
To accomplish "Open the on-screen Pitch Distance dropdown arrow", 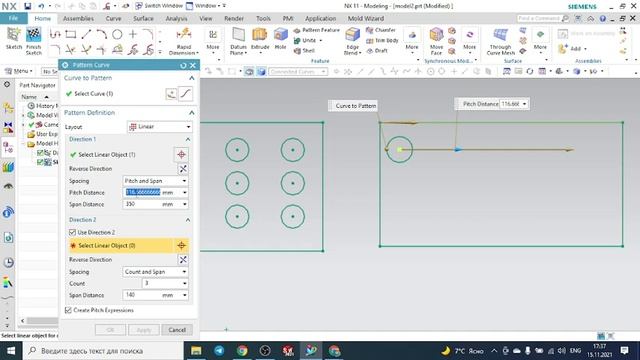I will pos(524,104).
